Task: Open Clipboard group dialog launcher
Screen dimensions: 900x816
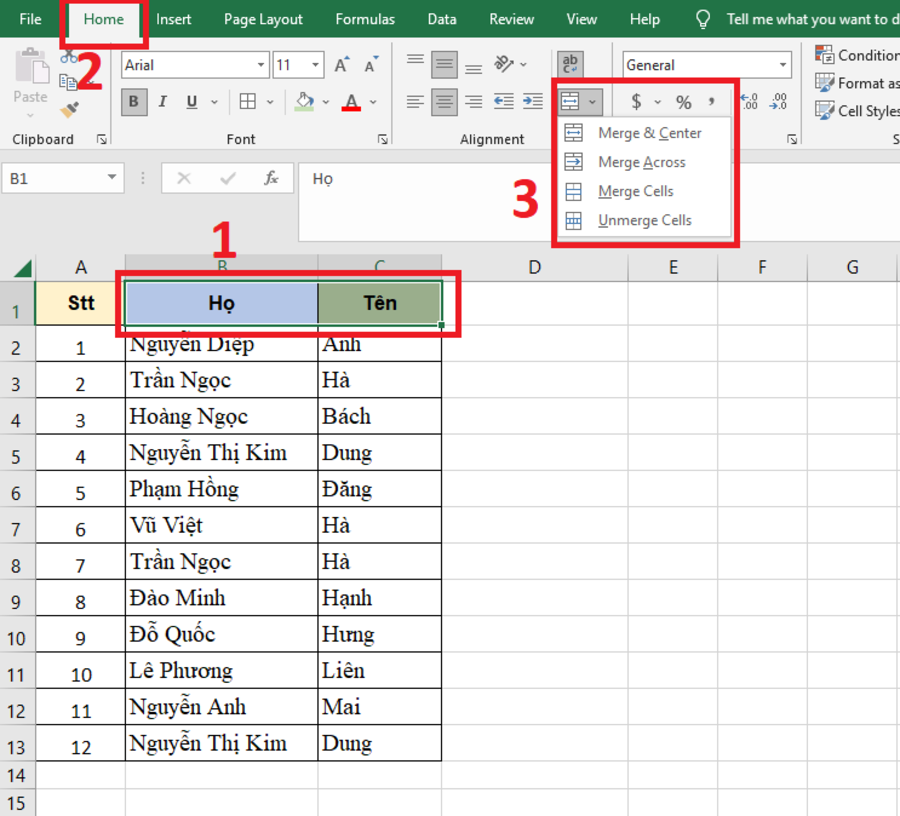Action: [x=102, y=139]
